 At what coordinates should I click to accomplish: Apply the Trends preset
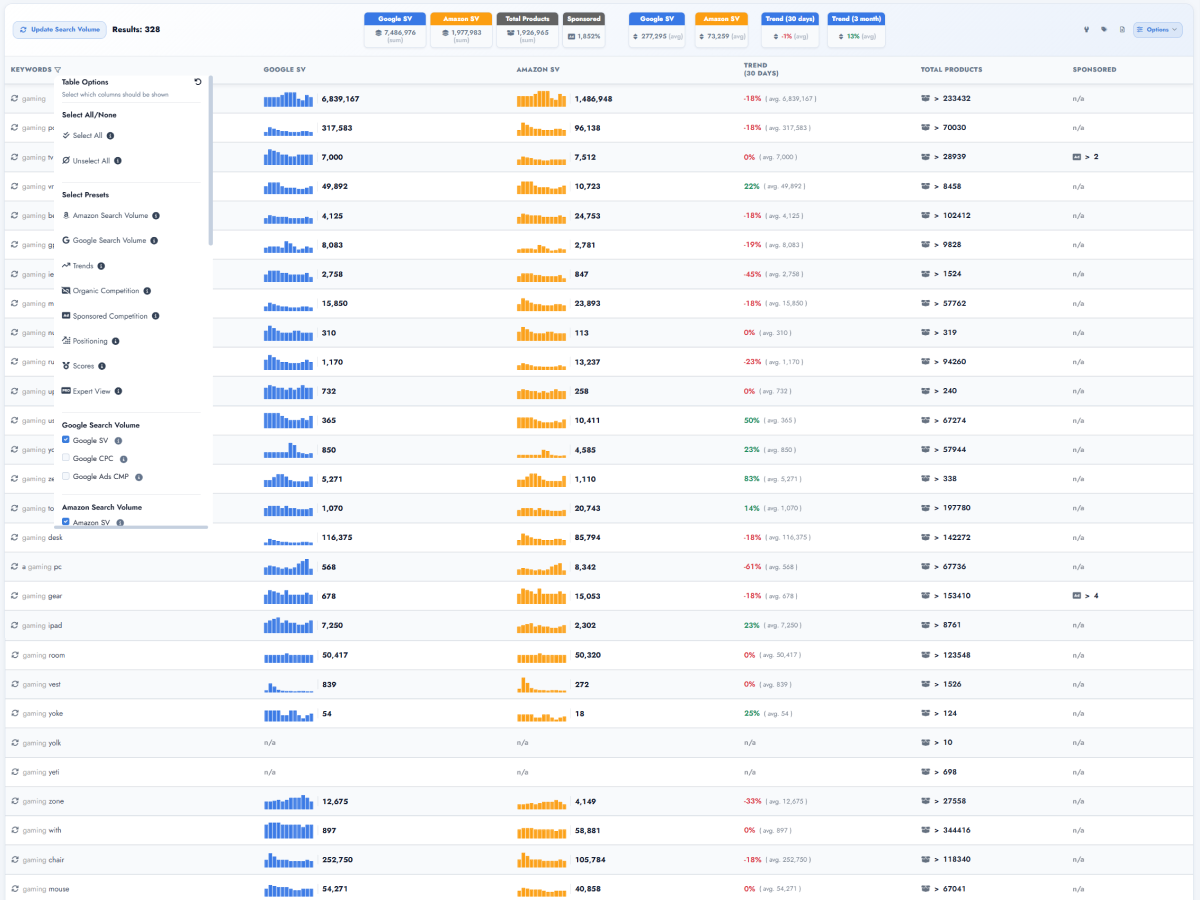[77, 266]
